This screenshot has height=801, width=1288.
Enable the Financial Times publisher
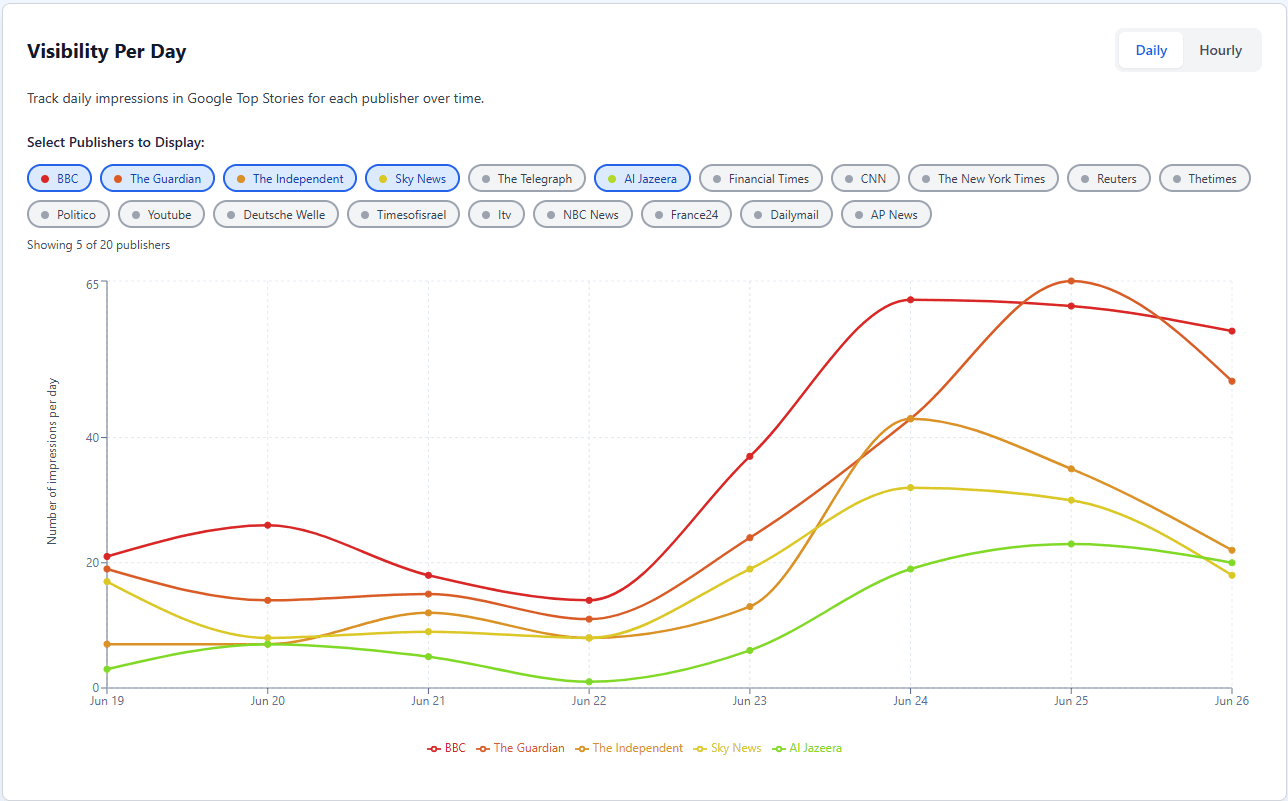[x=761, y=178]
